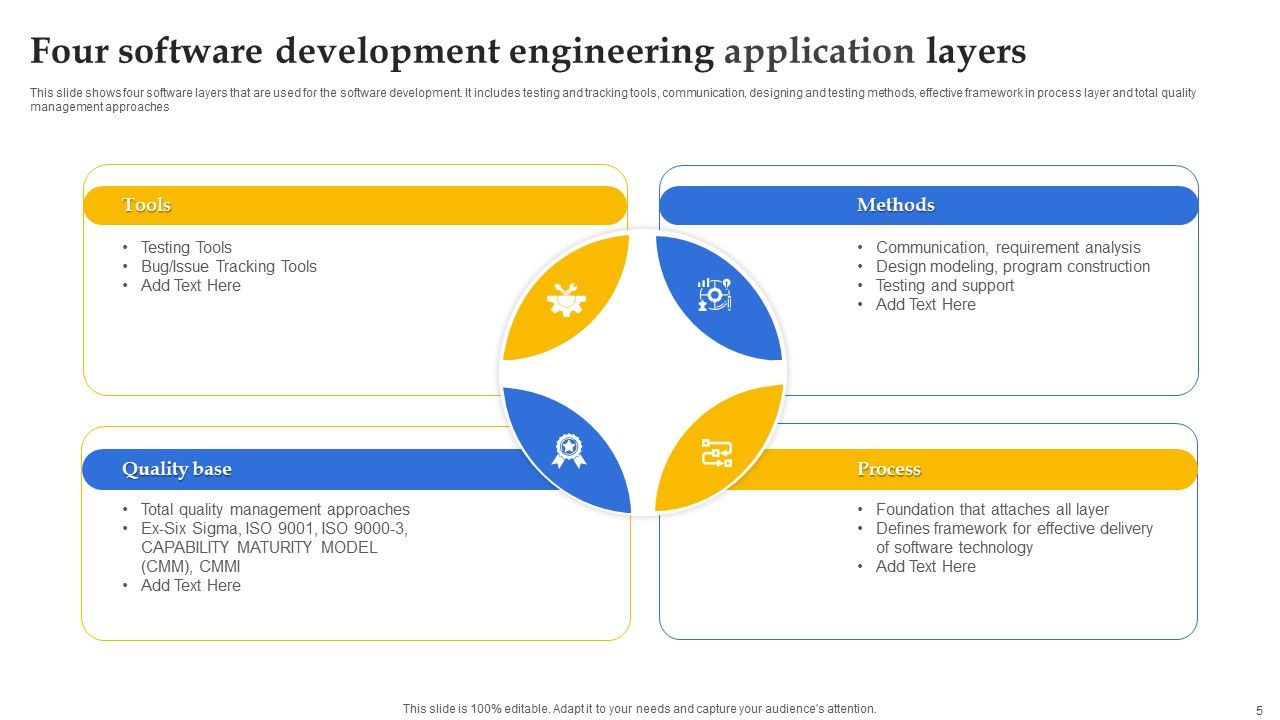Click the process diagram icon beside Methods

pyautogui.click(x=716, y=295)
